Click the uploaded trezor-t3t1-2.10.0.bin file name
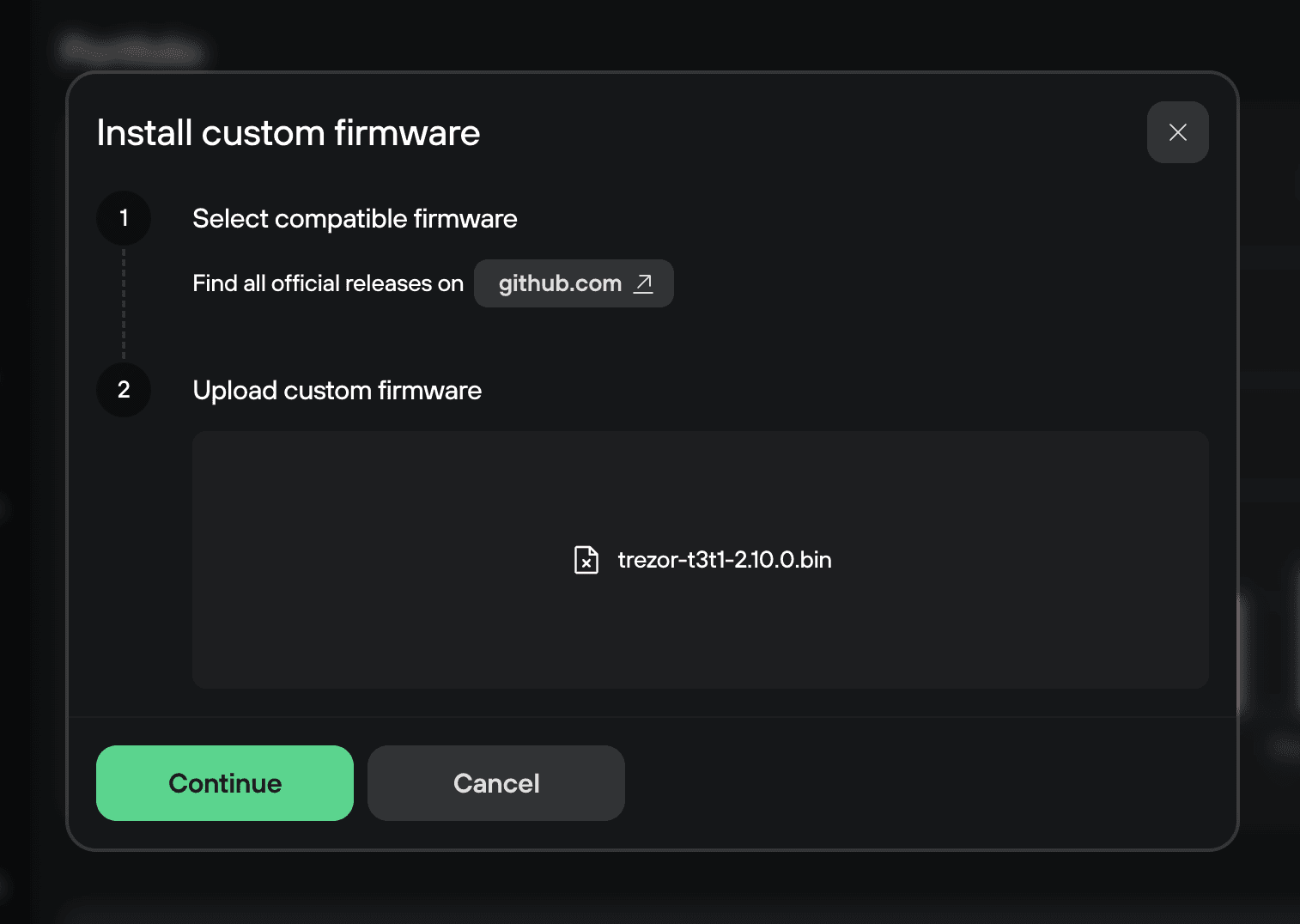 coord(724,560)
